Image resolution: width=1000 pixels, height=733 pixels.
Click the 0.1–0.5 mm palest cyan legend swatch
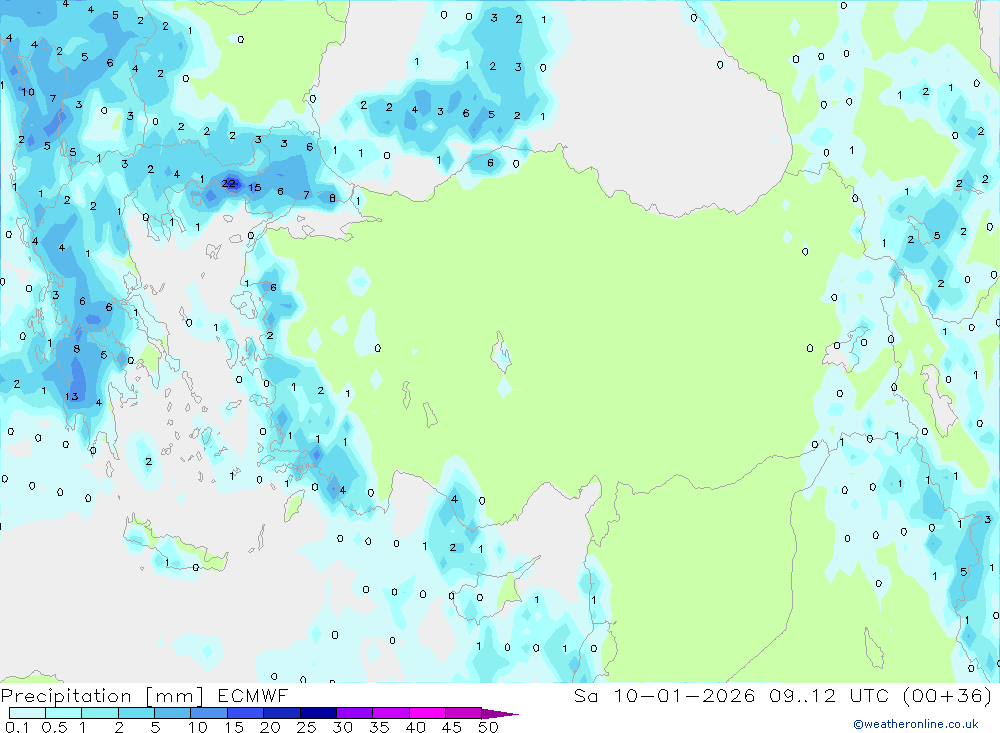click(x=27, y=713)
